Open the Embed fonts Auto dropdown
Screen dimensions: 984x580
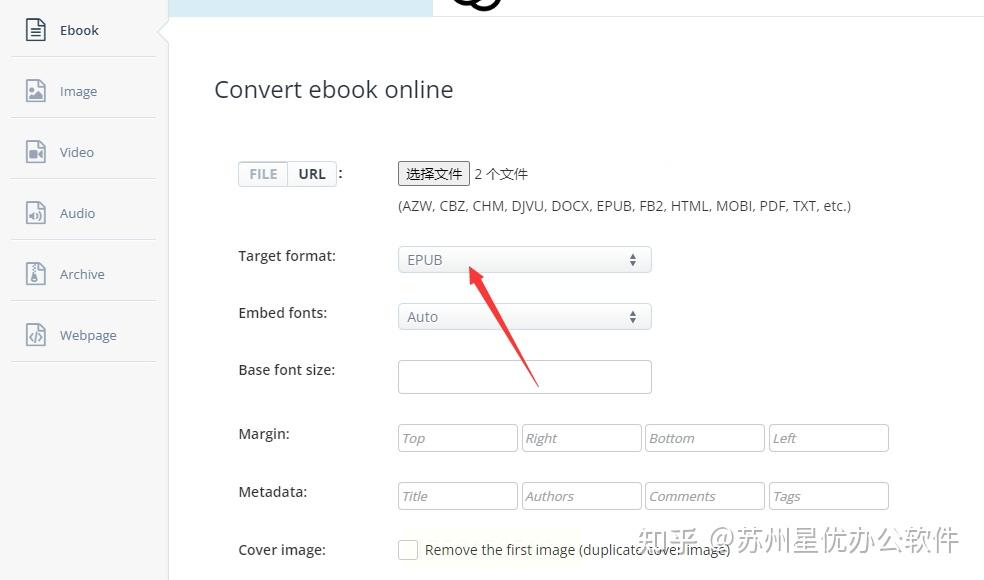(525, 317)
